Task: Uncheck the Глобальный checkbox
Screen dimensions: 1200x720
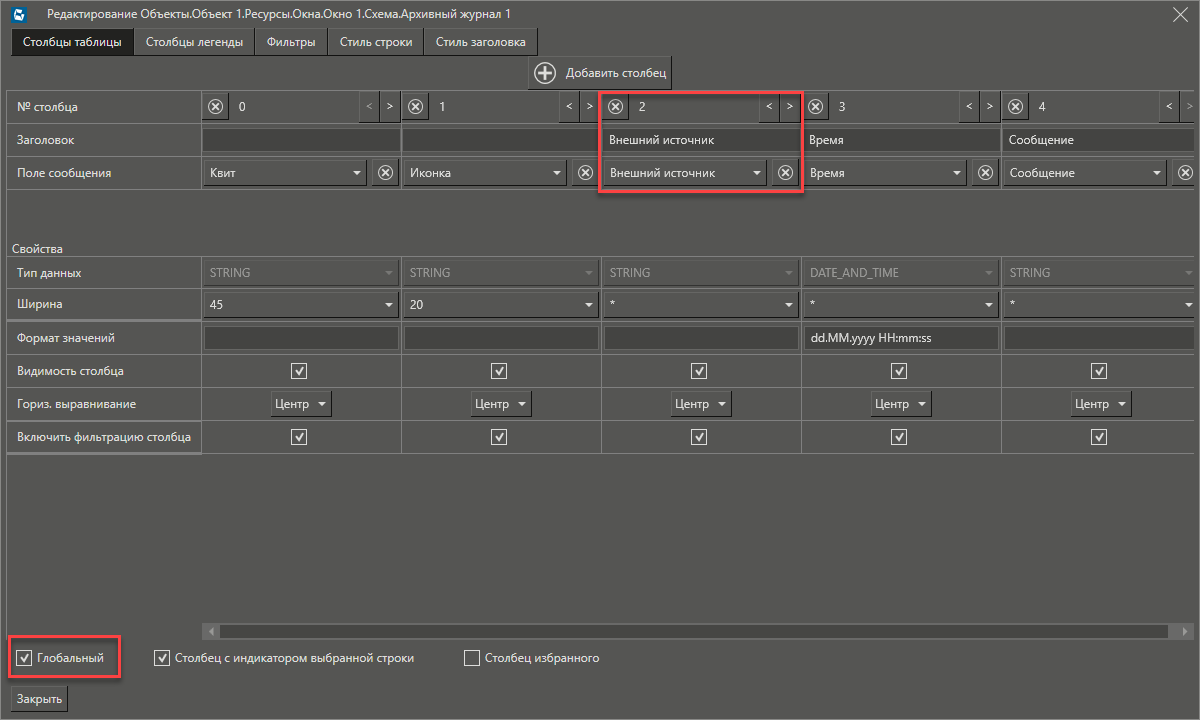Action: tap(23, 657)
